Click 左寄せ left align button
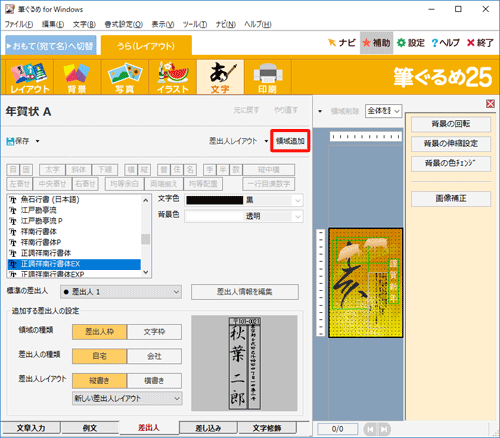Image resolution: width=500 pixels, height=438 pixels. click(20, 184)
